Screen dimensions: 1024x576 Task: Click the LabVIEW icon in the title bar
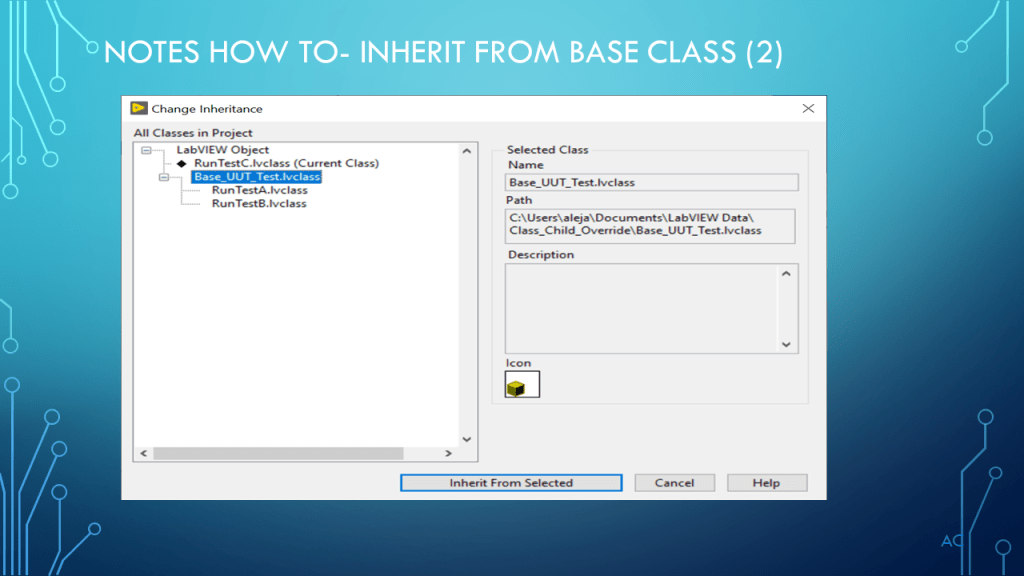click(138, 108)
